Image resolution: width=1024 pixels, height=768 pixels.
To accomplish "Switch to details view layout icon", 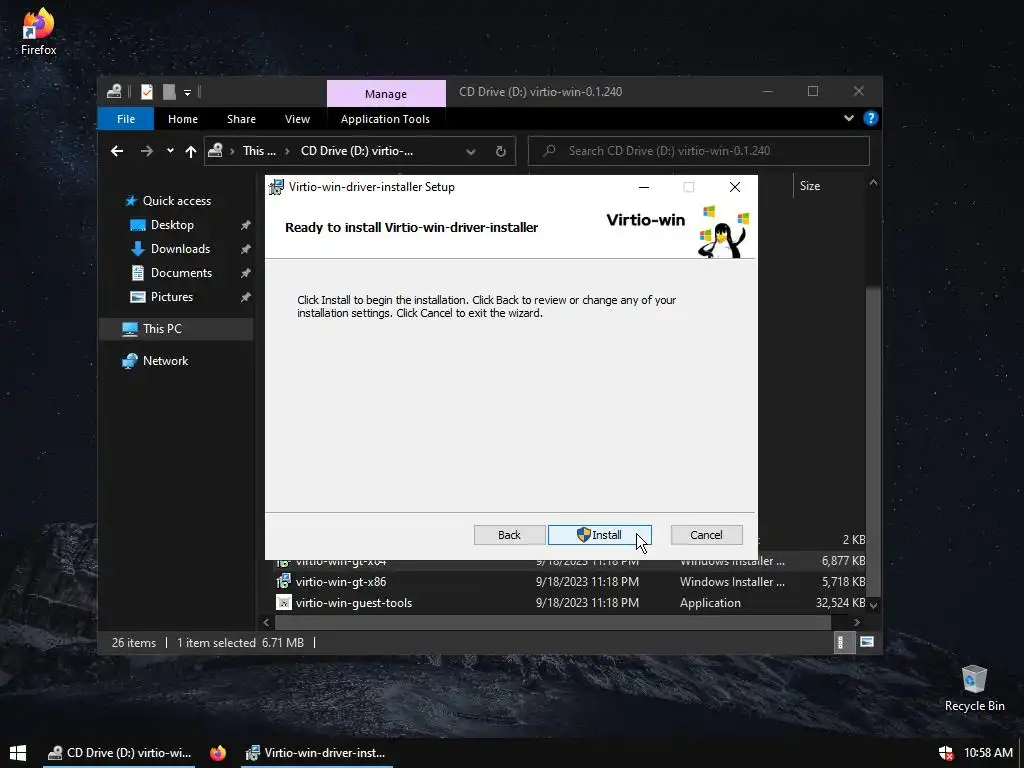I will tap(843, 643).
